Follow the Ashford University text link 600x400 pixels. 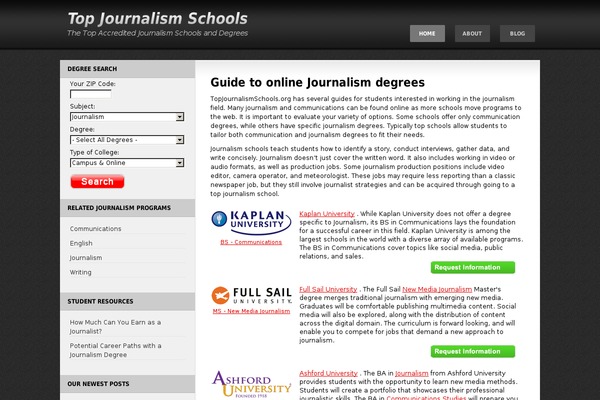pyautogui.click(x=328, y=373)
